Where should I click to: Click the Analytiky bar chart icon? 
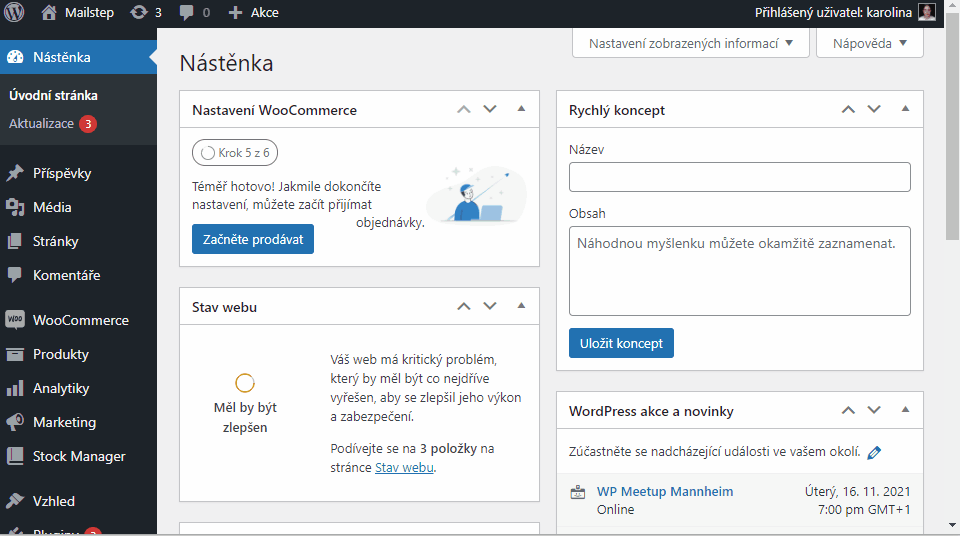click(x=15, y=388)
